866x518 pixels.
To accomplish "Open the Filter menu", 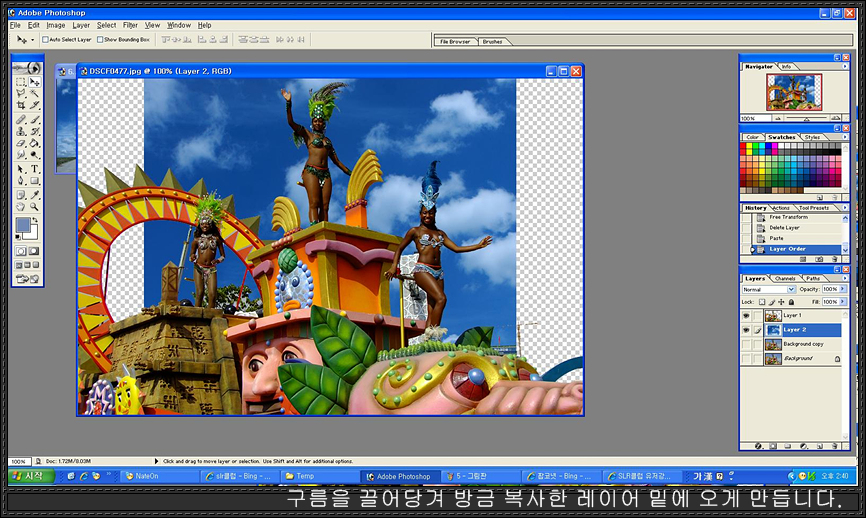I will pyautogui.click(x=130, y=25).
